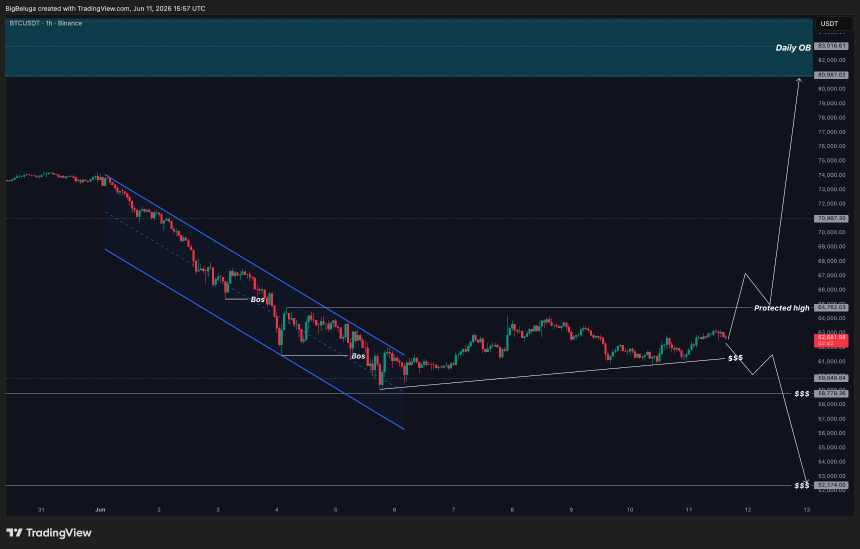Open the USDT currency selector
The height and width of the screenshot is (549, 860).
click(x=833, y=24)
